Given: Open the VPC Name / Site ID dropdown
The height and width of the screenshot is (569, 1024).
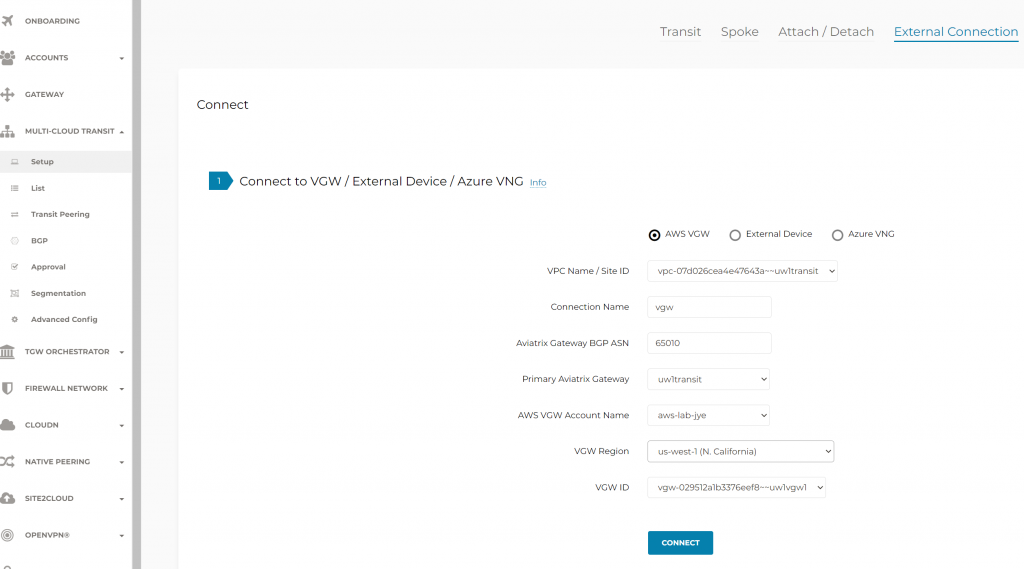Looking at the screenshot, I should 743,271.
